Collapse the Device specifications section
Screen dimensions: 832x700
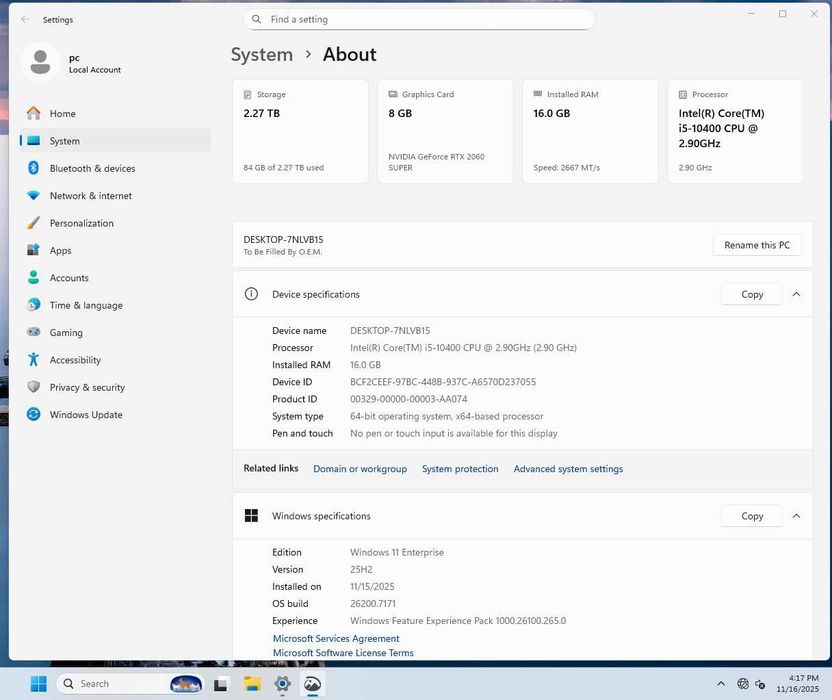[x=796, y=294]
